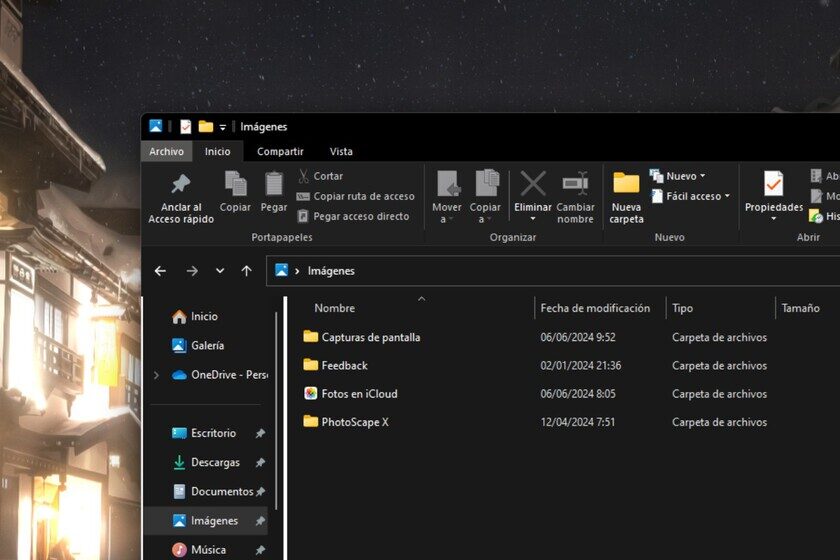Viewport: 840px width, 560px height.
Task: Select OneDrive - Personal in sidebar
Action: 220,375
